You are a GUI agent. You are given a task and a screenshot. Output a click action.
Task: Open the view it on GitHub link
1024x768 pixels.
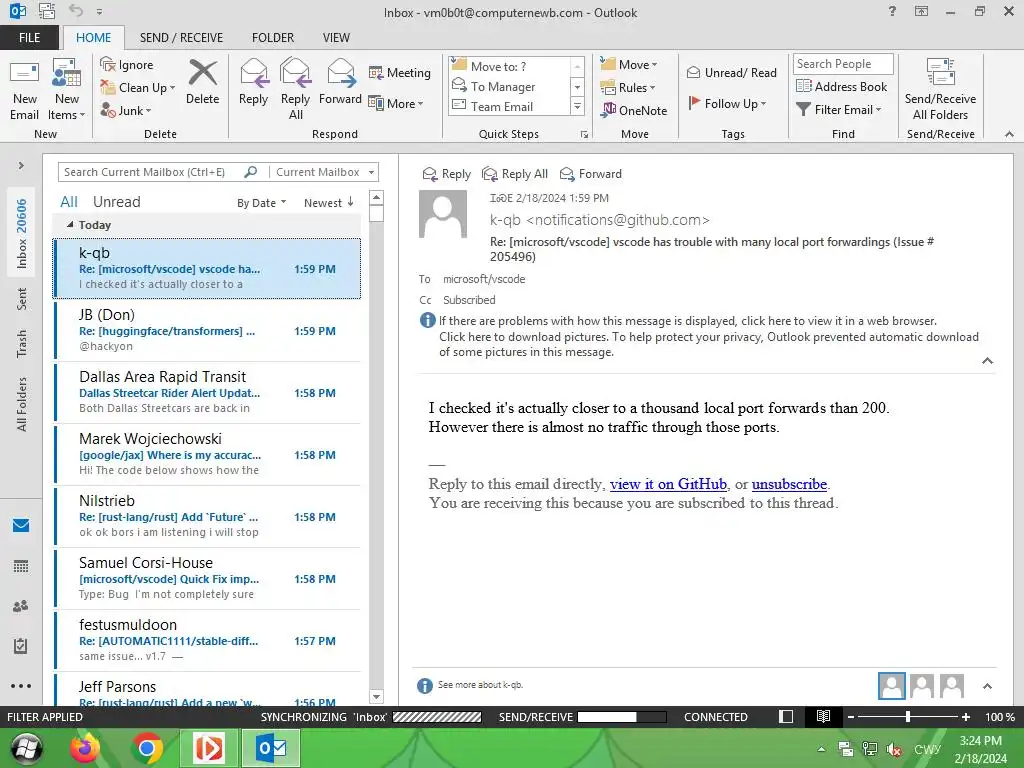[668, 484]
